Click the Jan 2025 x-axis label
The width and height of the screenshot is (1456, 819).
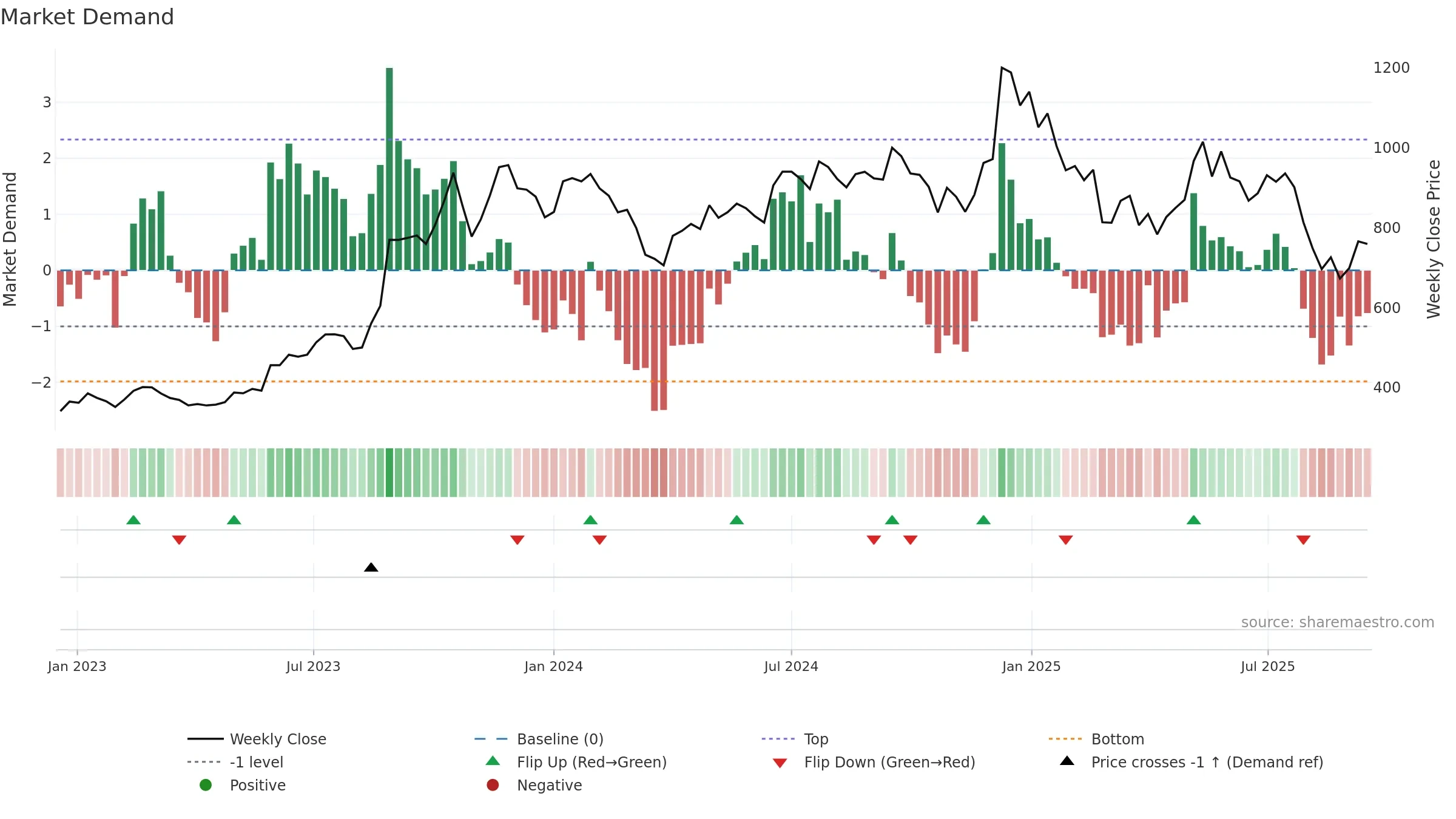click(x=1031, y=666)
